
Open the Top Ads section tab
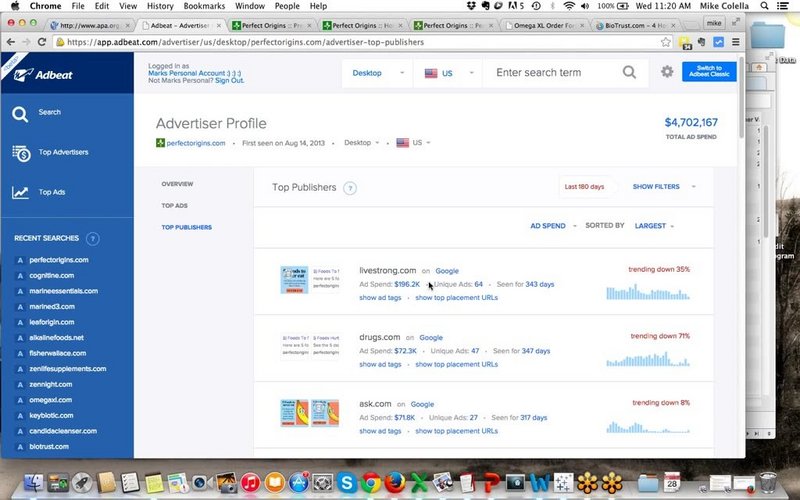click(x=174, y=206)
